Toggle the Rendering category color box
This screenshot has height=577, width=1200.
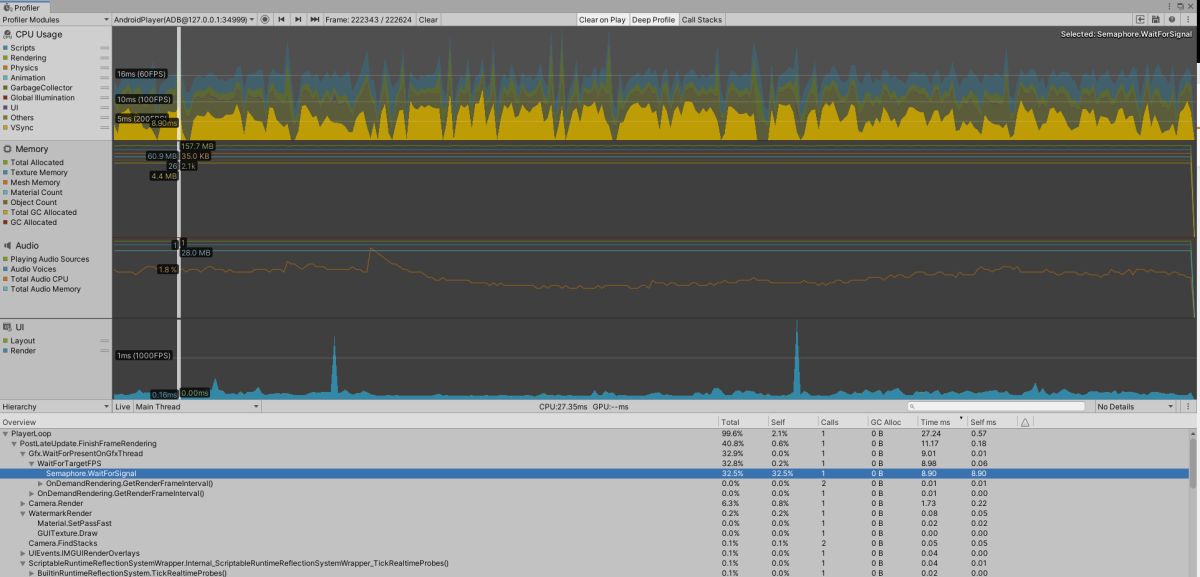5,58
